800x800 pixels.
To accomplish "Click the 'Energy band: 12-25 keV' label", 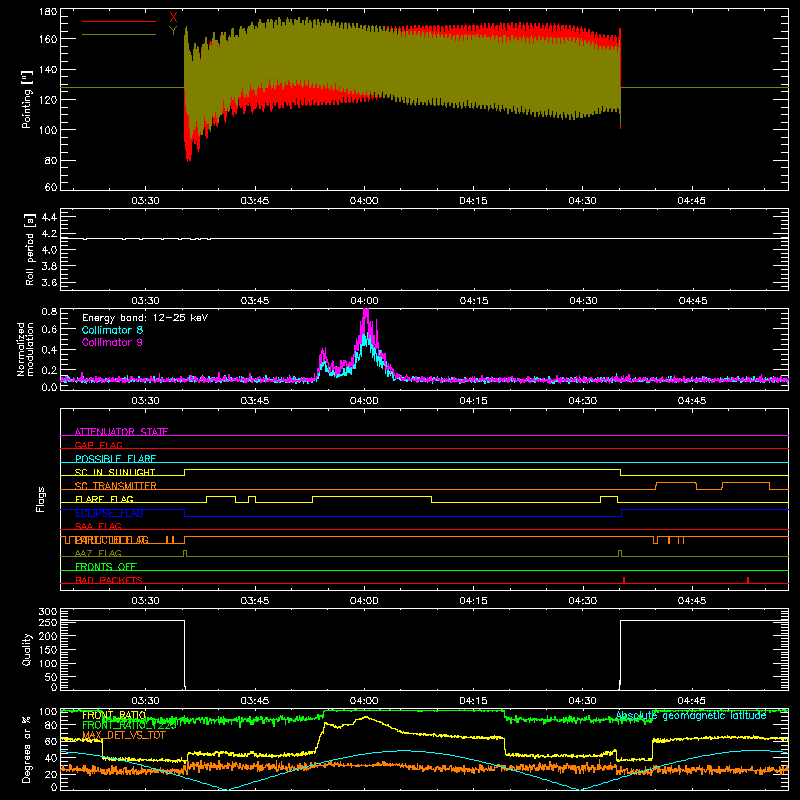I will (x=145, y=318).
